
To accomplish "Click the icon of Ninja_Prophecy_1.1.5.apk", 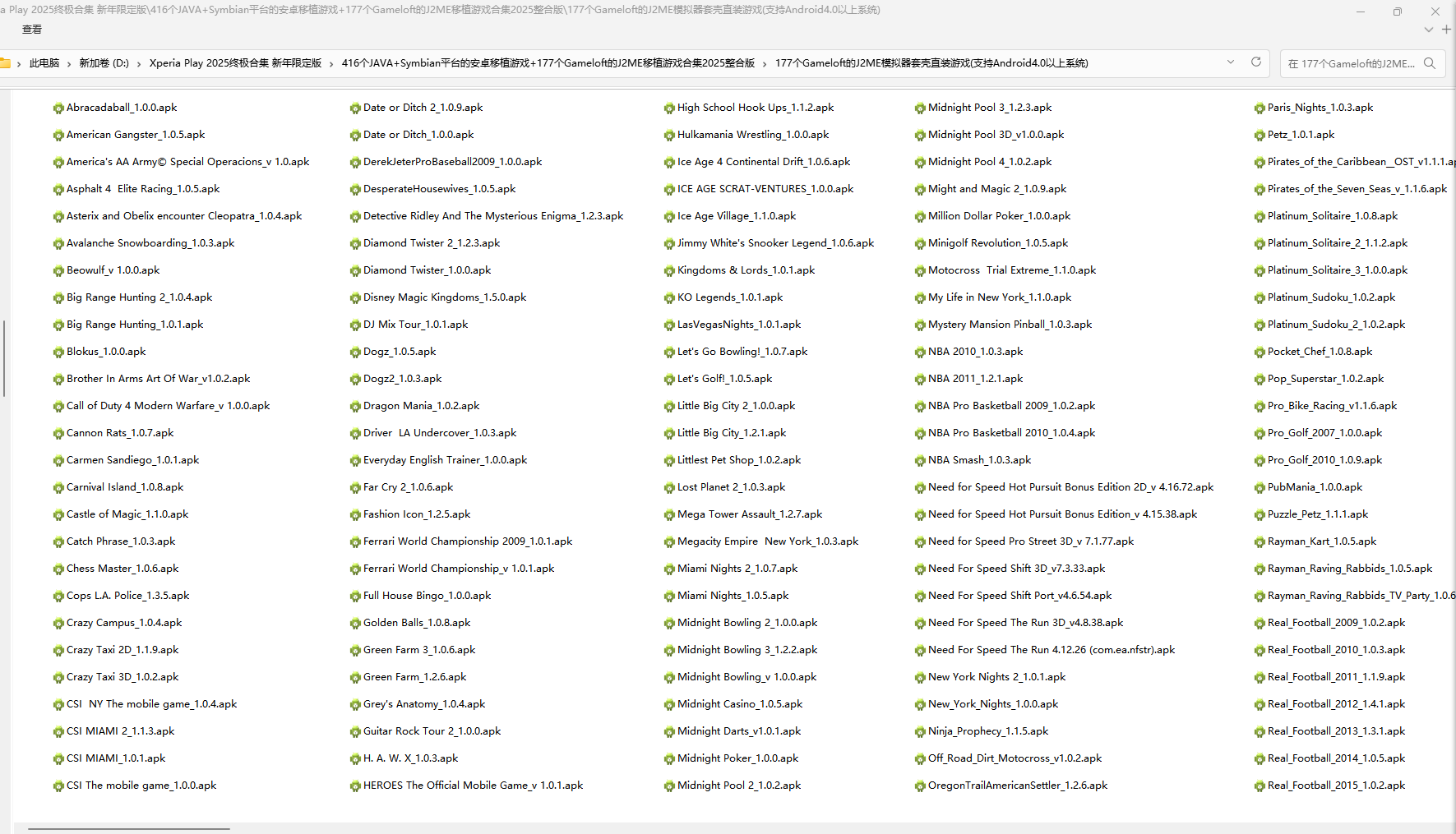I will [920, 732].
